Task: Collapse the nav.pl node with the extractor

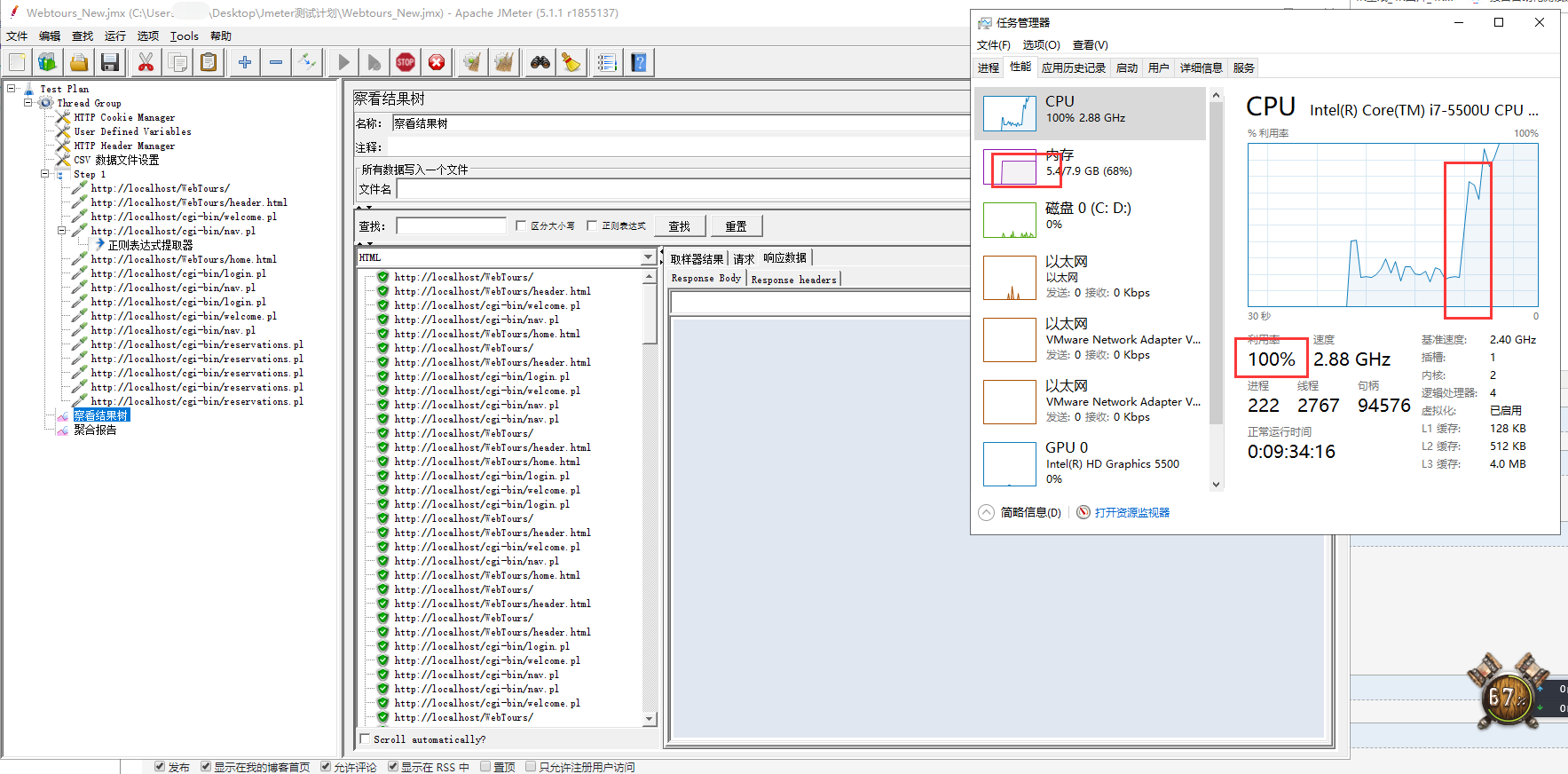Action: click(x=62, y=230)
